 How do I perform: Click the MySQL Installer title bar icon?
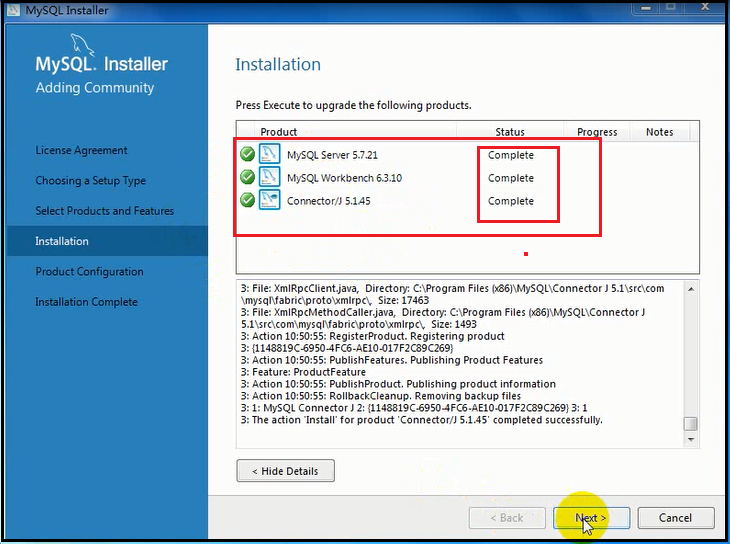tap(13, 9)
